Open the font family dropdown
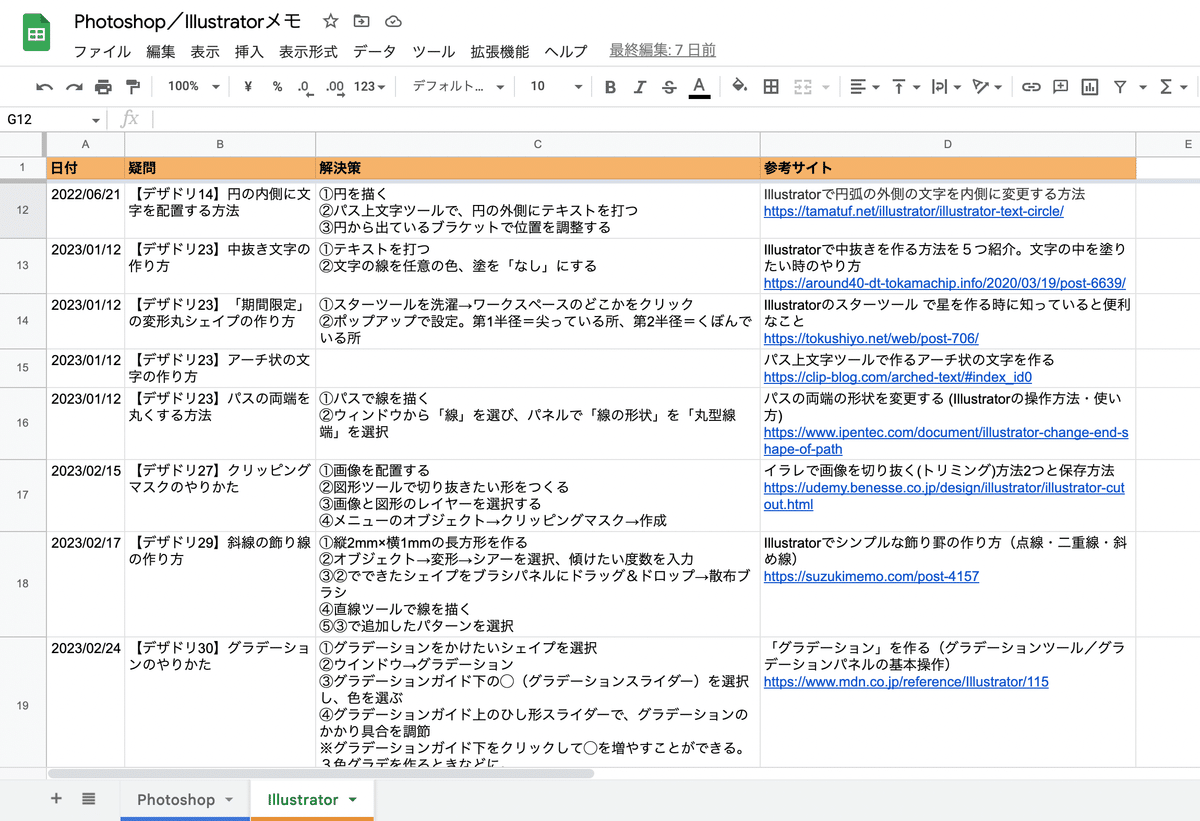The height and width of the screenshot is (821, 1200). [458, 87]
